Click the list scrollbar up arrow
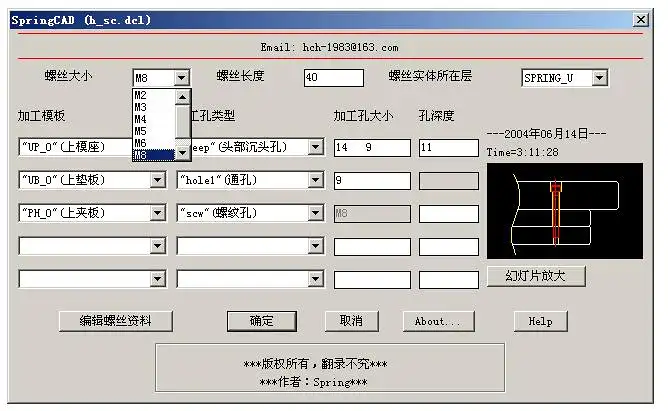 pos(182,97)
